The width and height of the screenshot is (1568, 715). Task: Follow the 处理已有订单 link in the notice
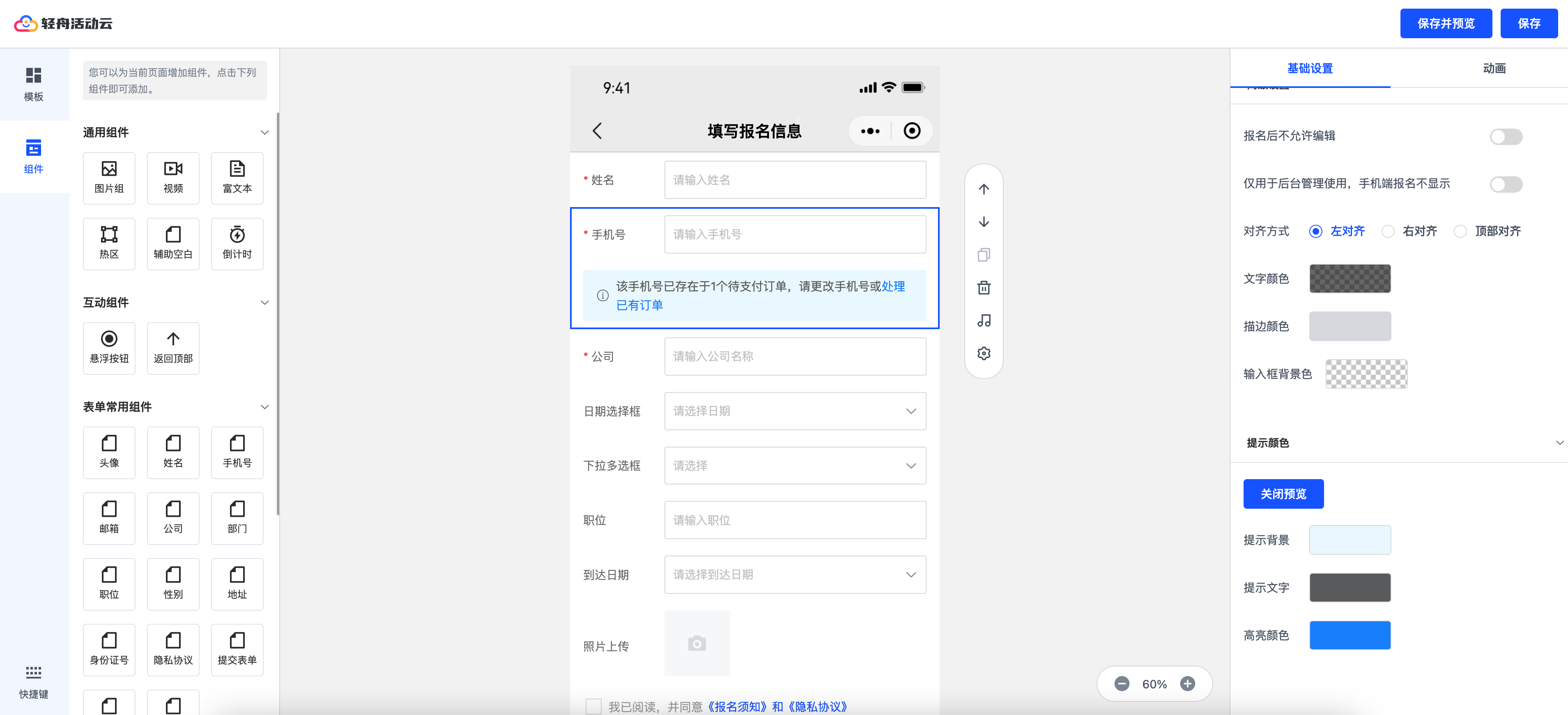coord(893,286)
